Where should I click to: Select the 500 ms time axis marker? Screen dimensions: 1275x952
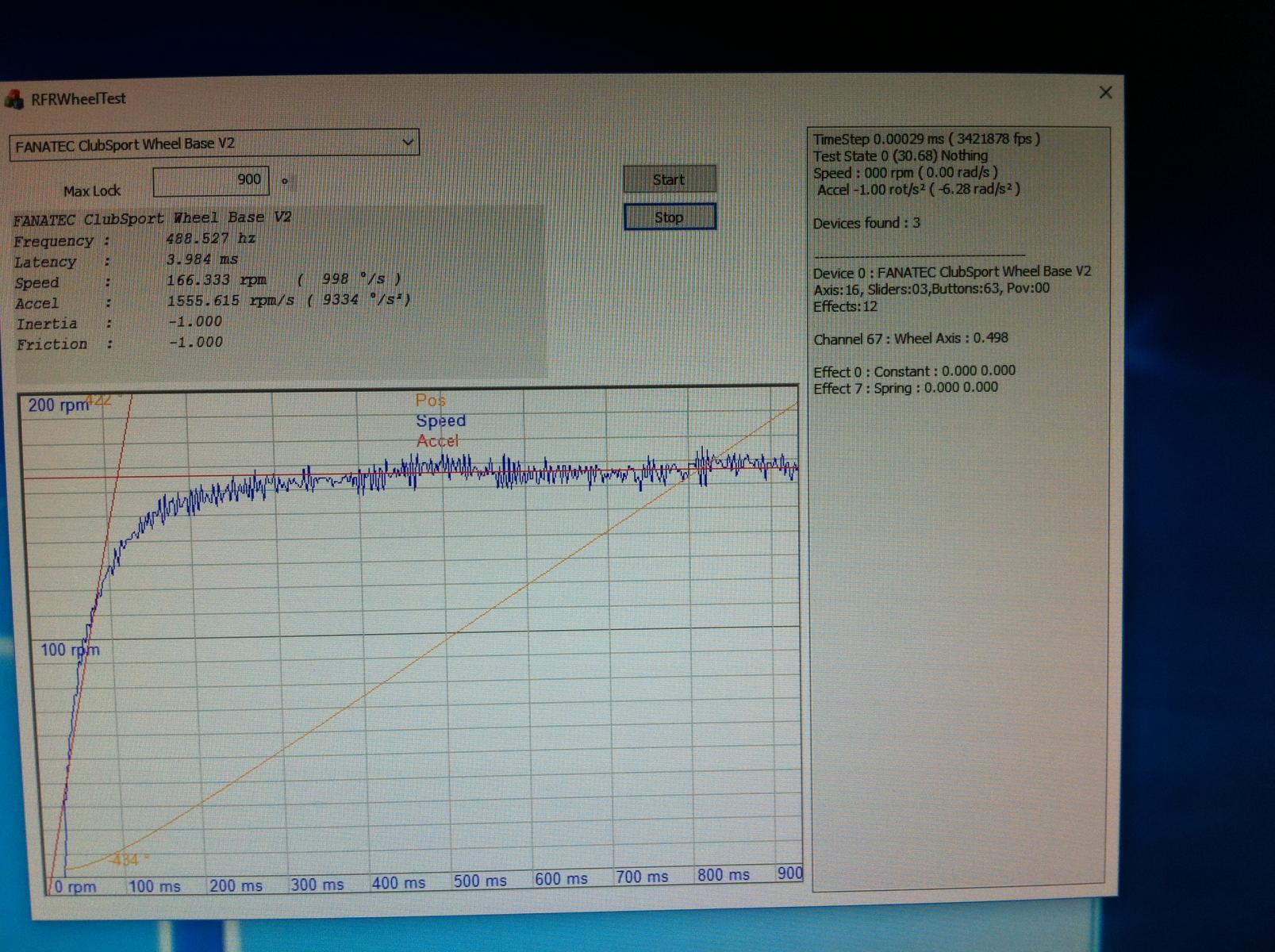tap(479, 881)
